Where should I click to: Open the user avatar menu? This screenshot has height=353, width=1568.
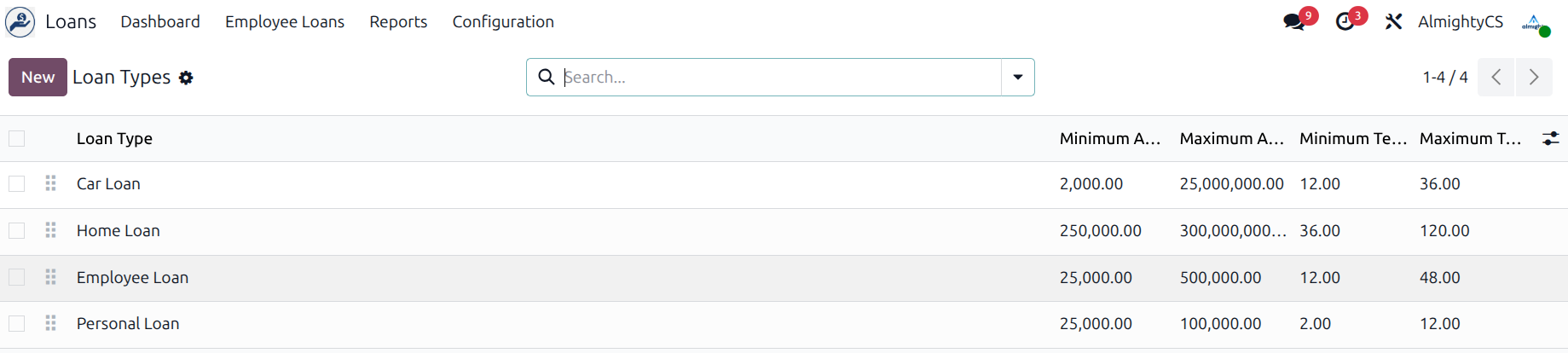pos(1534,23)
